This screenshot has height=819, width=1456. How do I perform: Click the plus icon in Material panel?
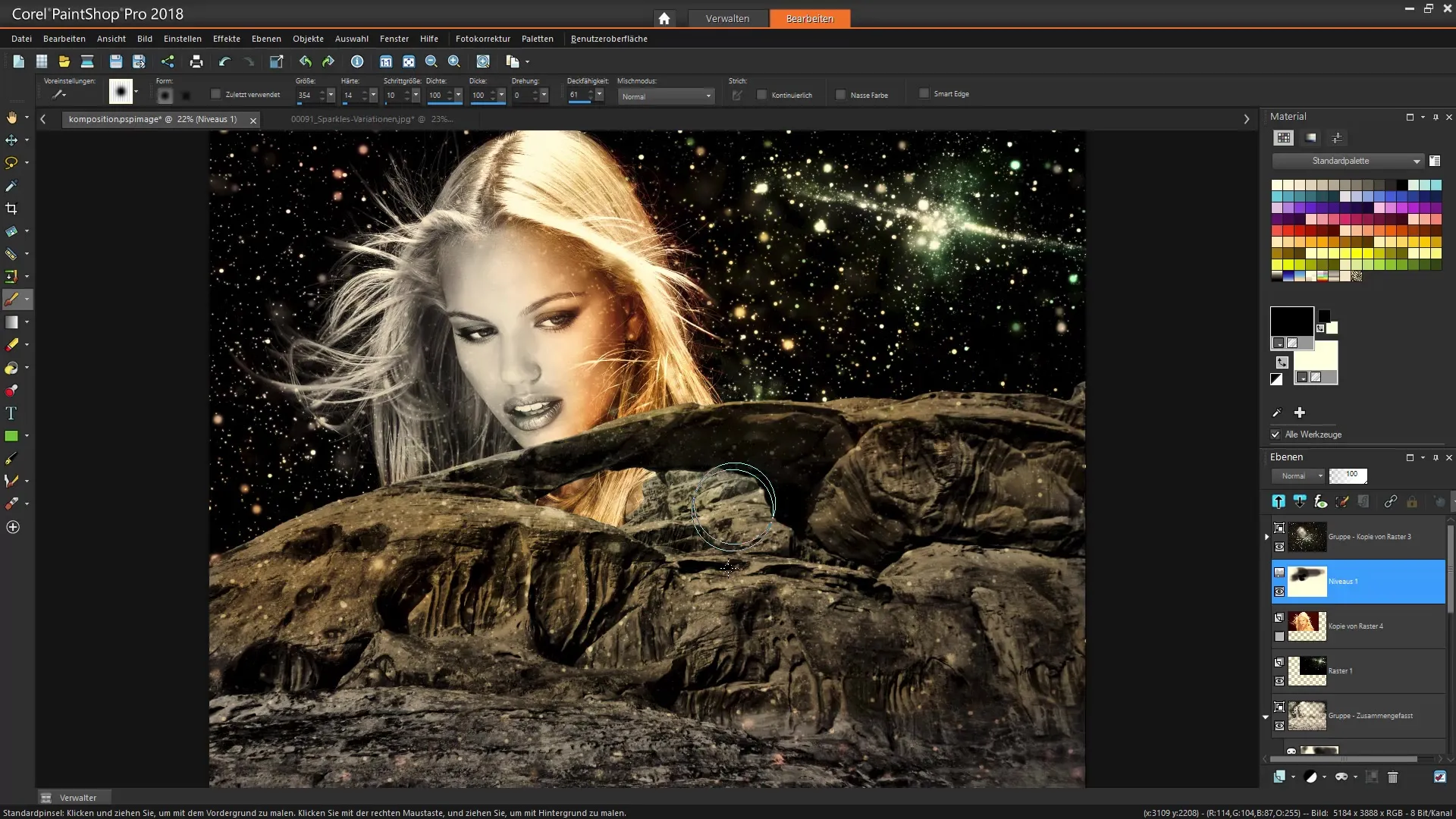[1300, 413]
